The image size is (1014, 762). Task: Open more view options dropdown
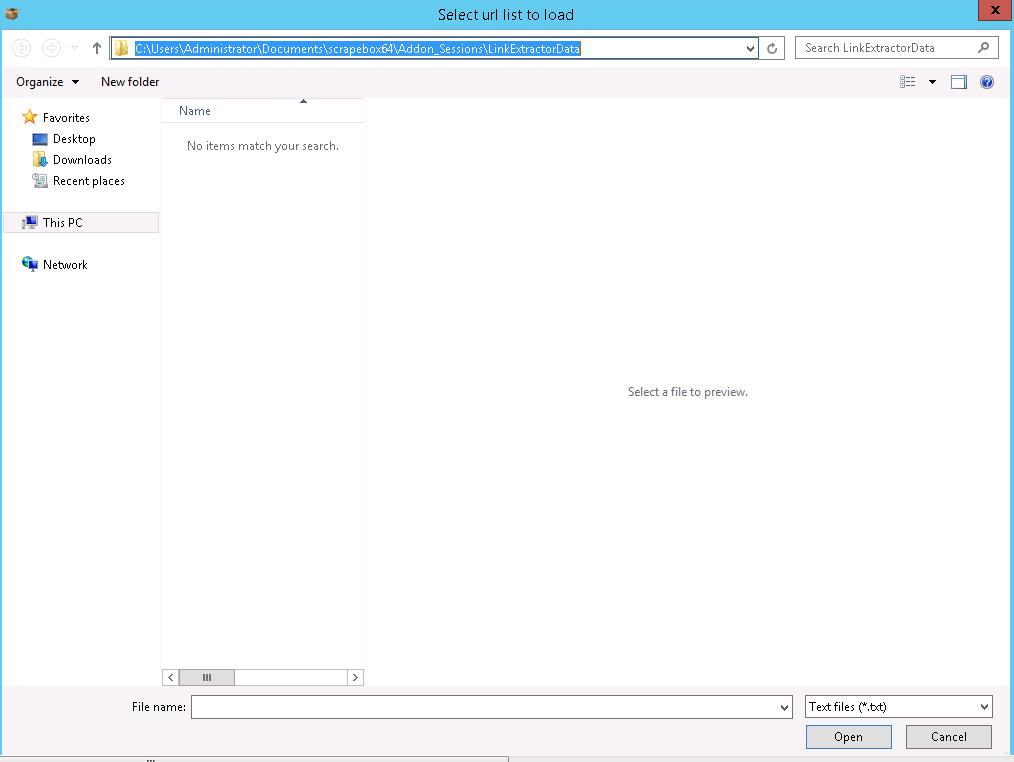click(933, 82)
